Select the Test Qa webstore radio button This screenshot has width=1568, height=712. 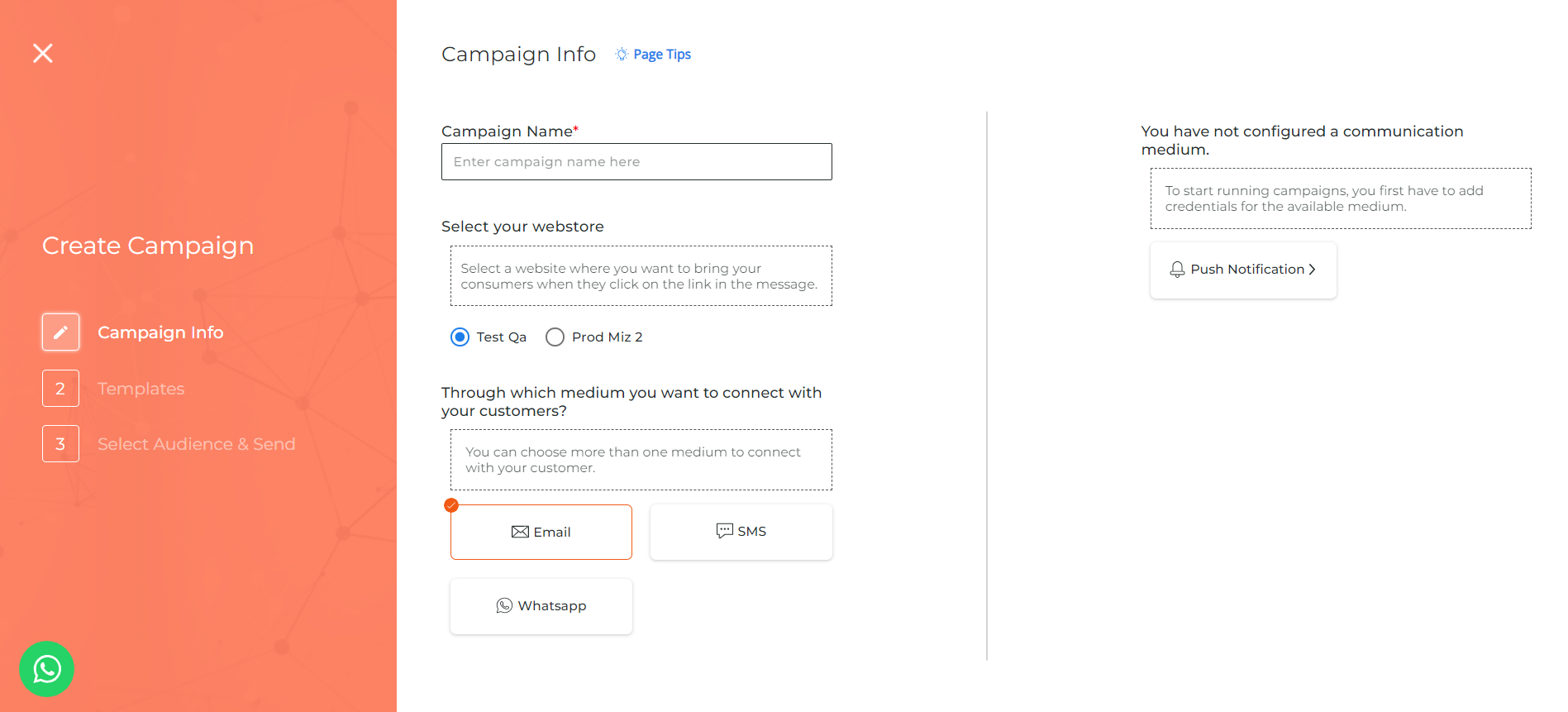pos(460,337)
